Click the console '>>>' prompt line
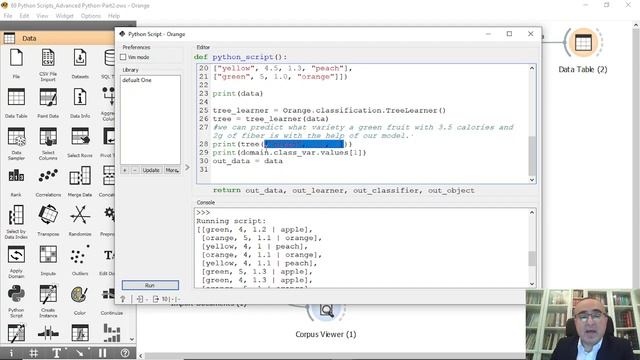Screen dimensions: 640x360 click(x=203, y=213)
